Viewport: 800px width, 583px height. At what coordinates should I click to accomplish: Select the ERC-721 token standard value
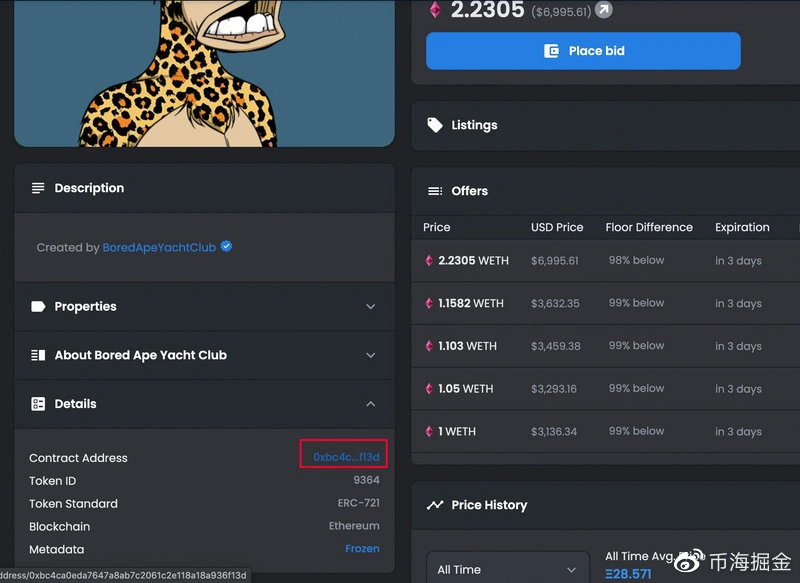(x=359, y=503)
